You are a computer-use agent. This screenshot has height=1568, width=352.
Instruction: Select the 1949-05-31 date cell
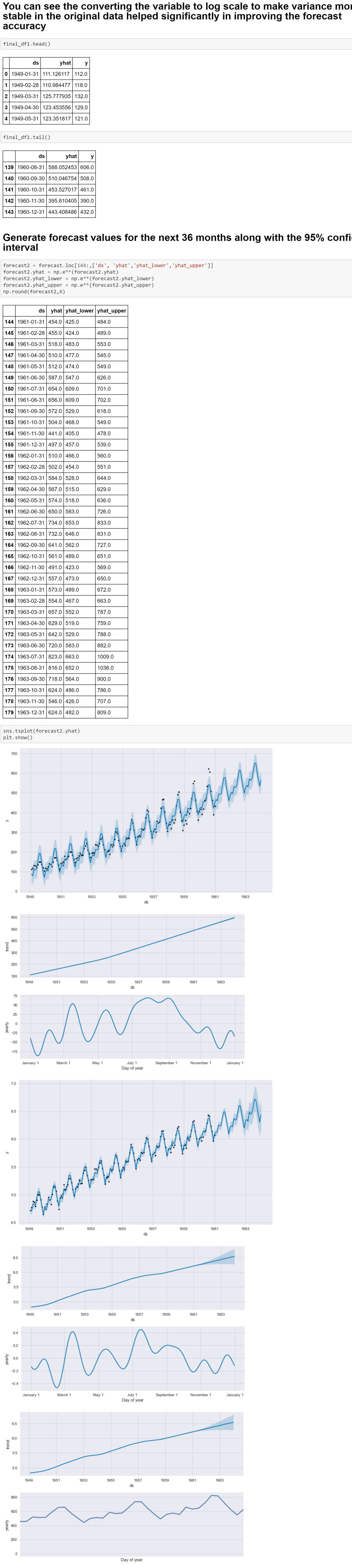click(25, 119)
